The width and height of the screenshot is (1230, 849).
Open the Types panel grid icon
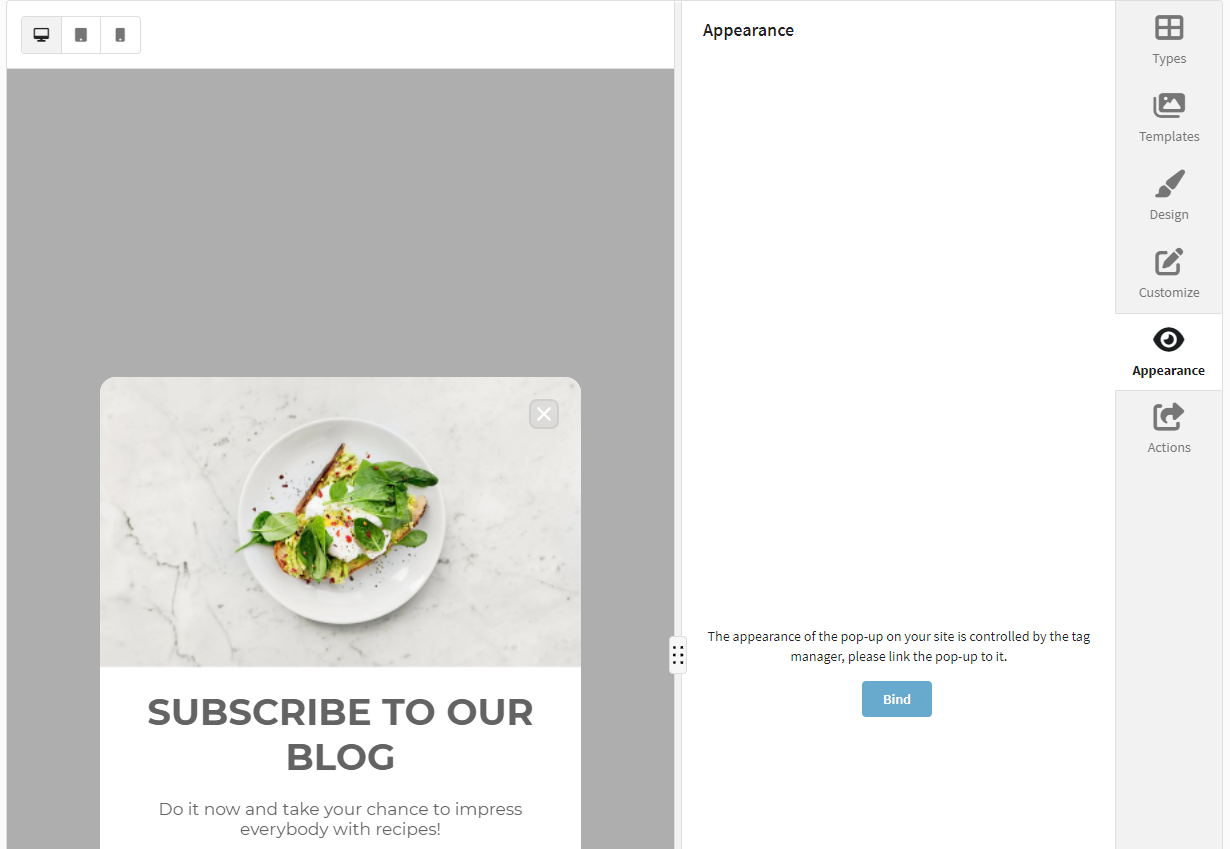click(x=1168, y=27)
